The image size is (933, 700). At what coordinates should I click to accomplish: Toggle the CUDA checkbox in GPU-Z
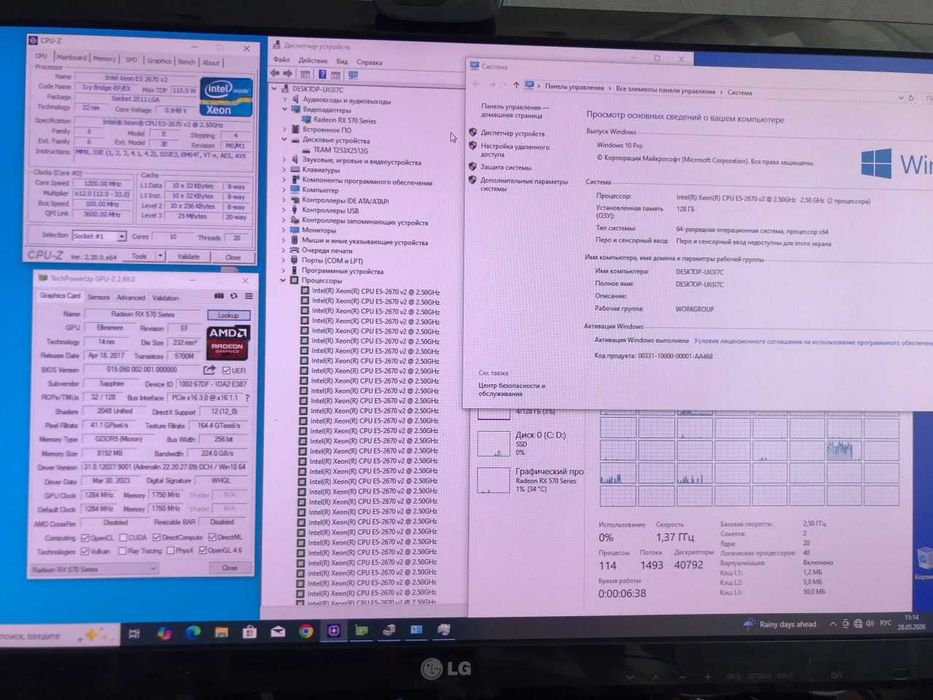pyautogui.click(x=123, y=538)
